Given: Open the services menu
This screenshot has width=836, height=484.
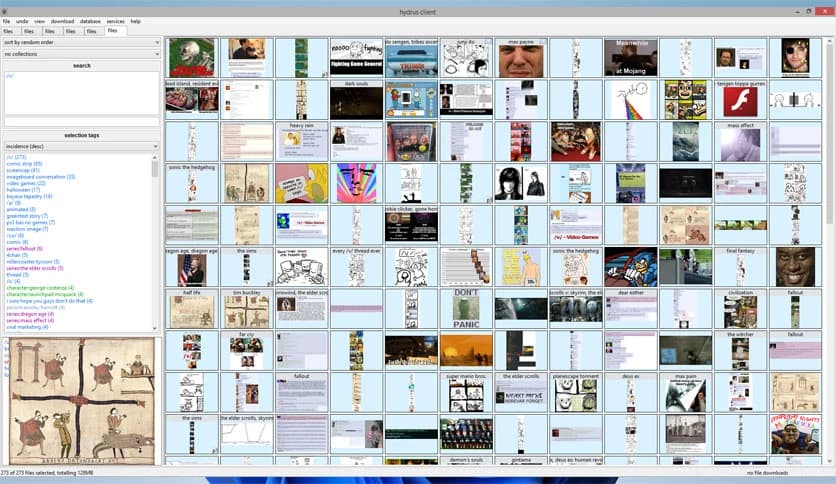Looking at the screenshot, I should [115, 21].
